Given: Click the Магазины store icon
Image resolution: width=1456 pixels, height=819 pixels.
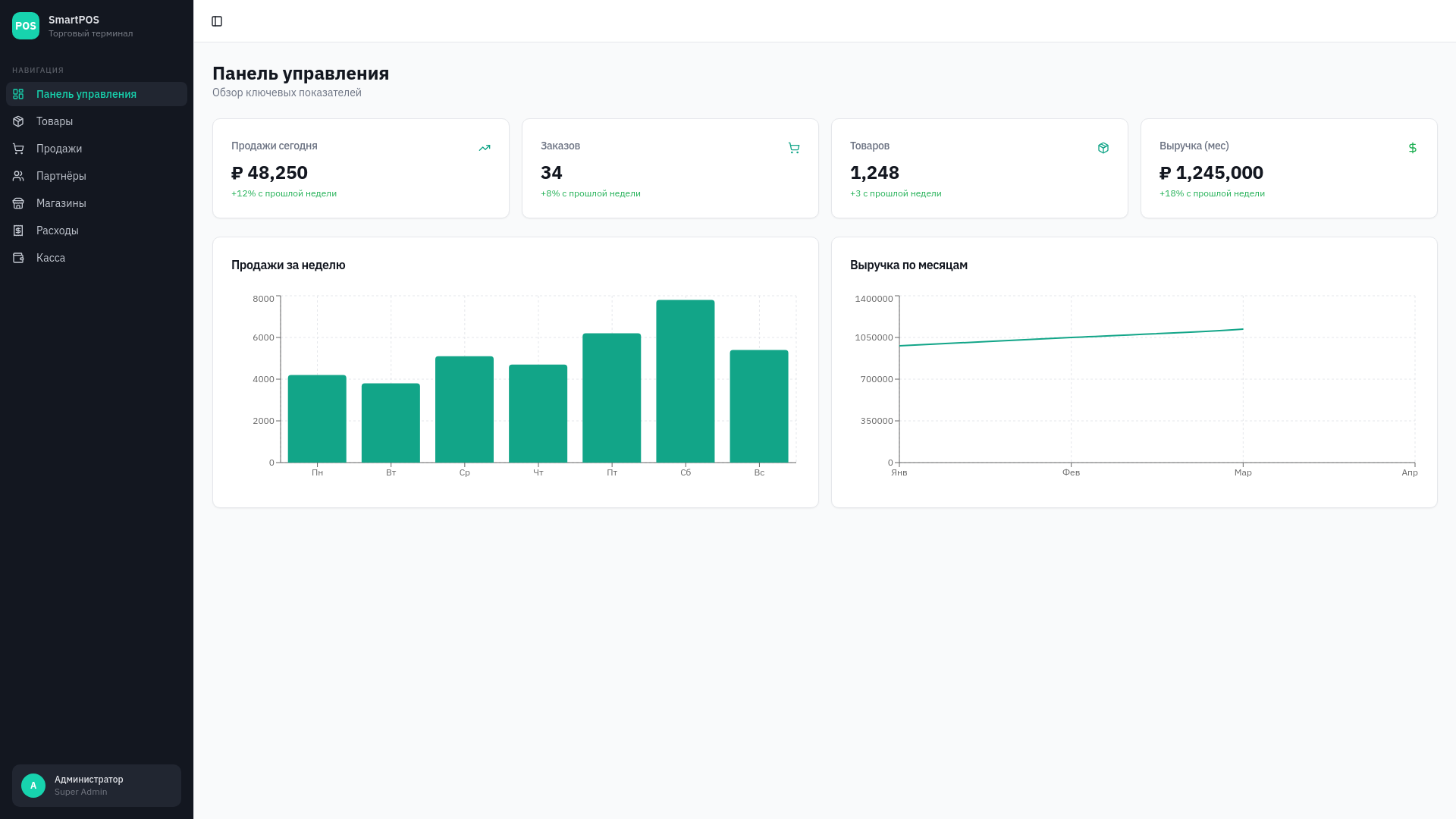Looking at the screenshot, I should [x=18, y=203].
